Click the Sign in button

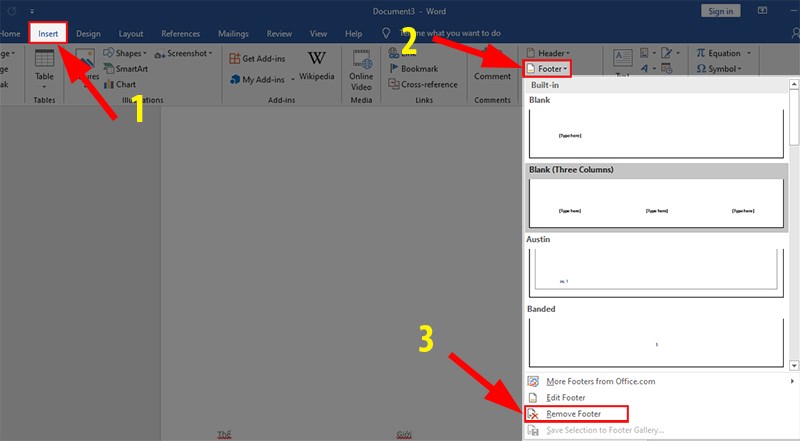720,11
